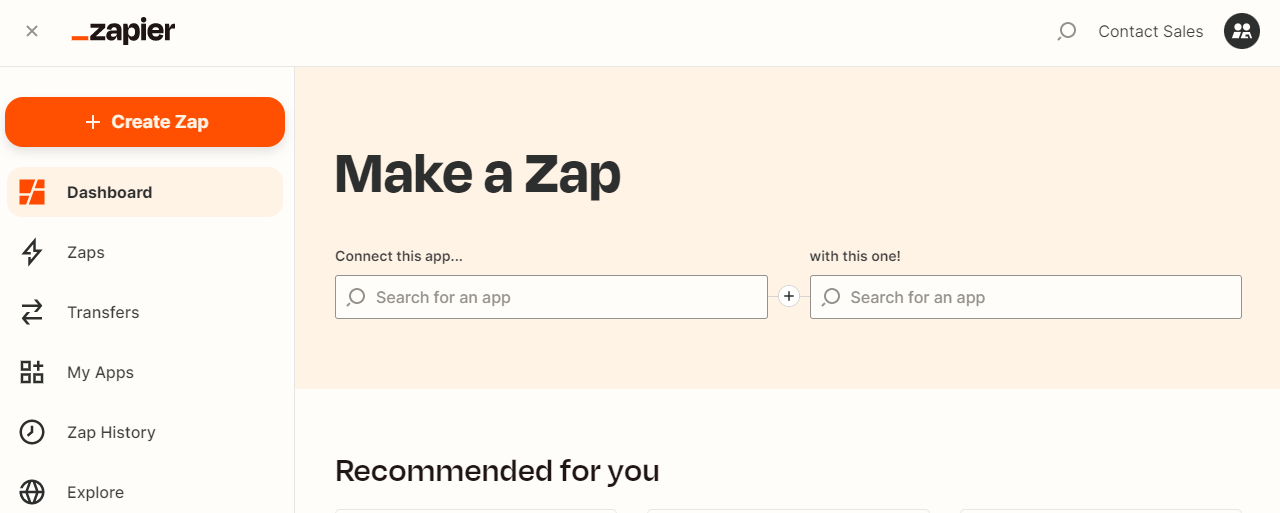Click the plus connector between app fields
1280x513 pixels.
[x=788, y=297]
